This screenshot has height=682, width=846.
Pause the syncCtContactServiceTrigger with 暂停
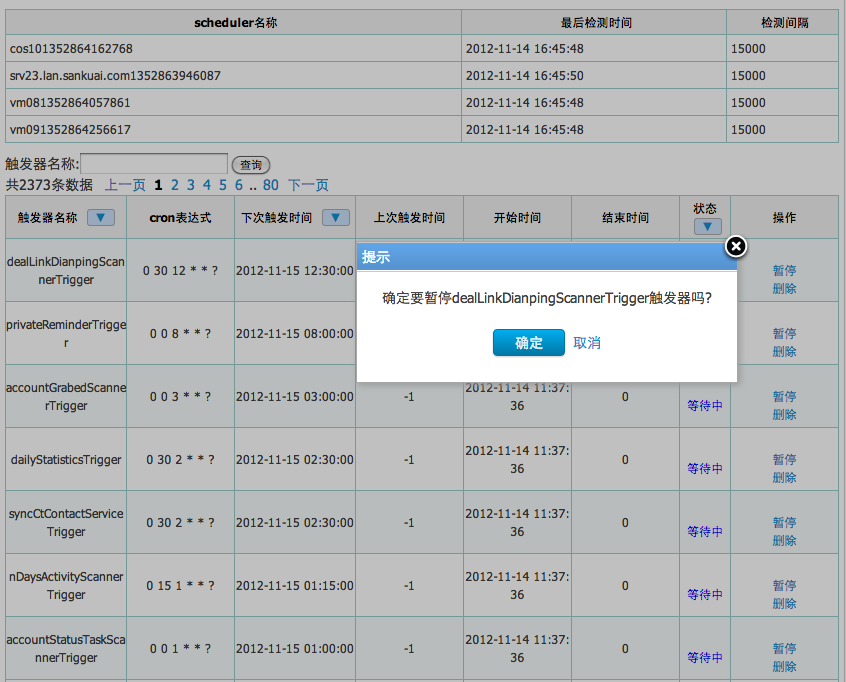tap(784, 523)
